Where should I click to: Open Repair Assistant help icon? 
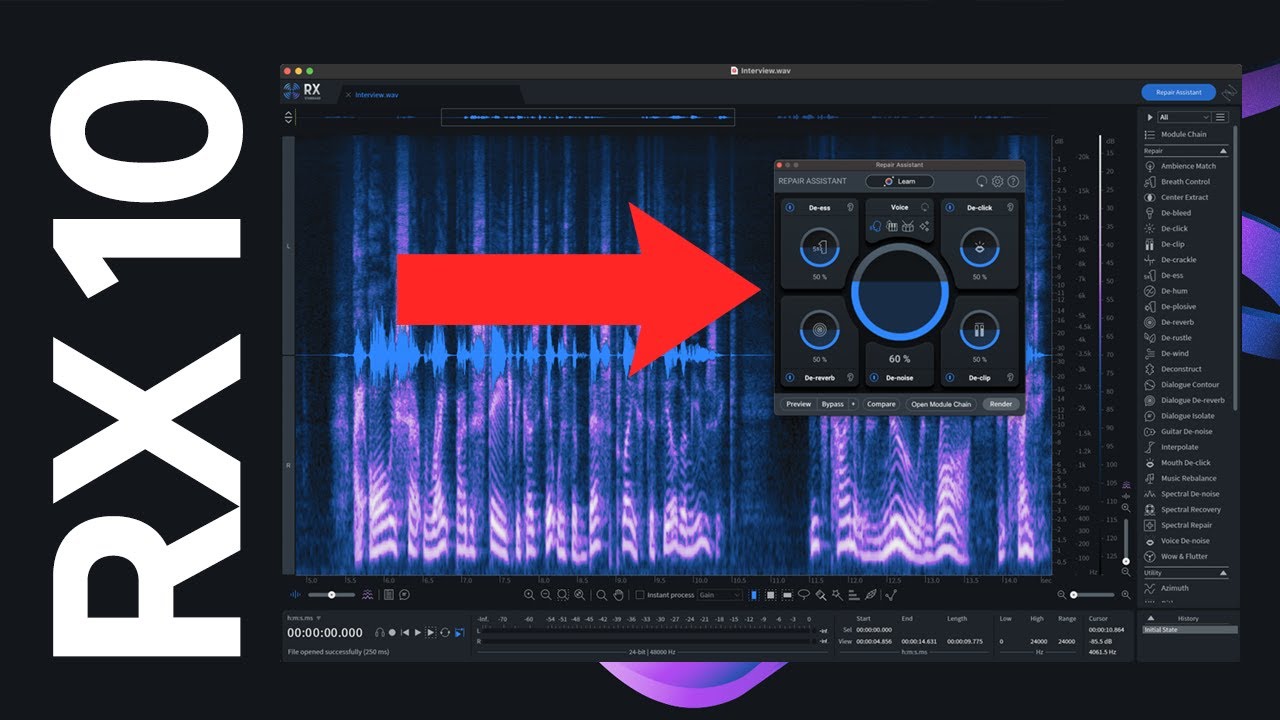tap(1013, 181)
